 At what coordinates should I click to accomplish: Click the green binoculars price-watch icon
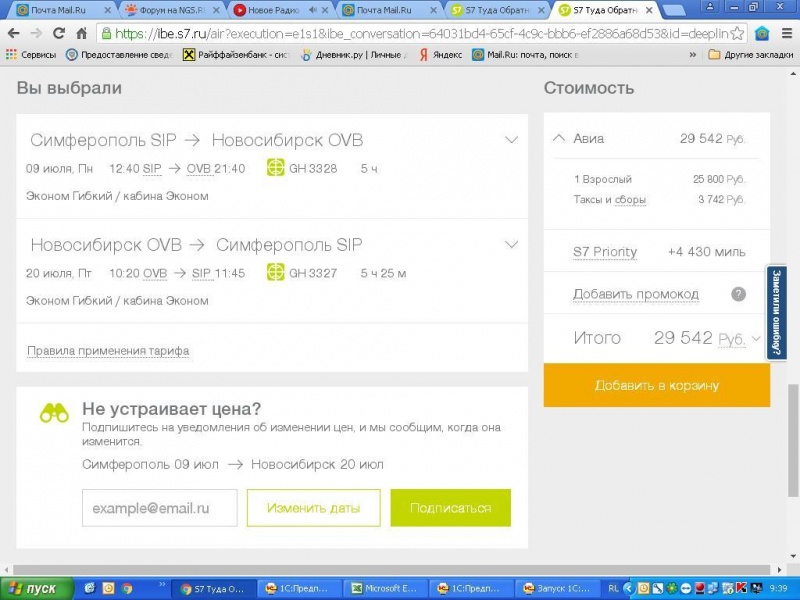(54, 413)
